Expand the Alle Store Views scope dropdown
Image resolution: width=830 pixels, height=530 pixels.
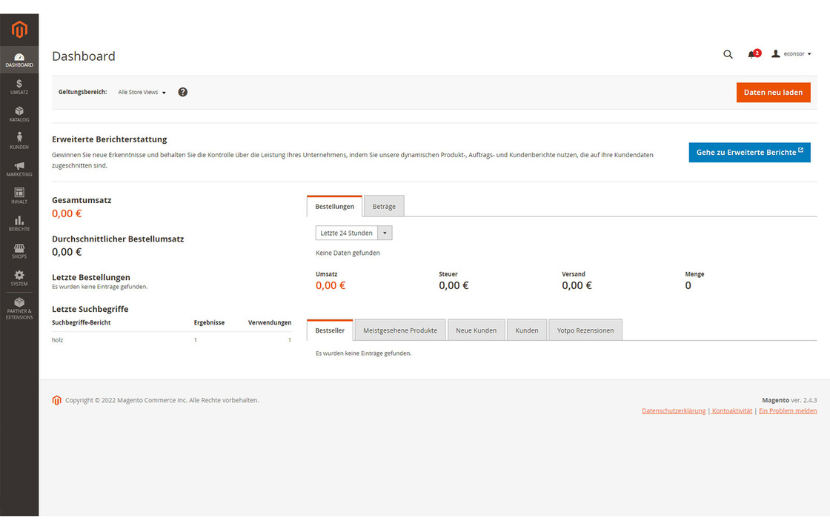(142, 92)
